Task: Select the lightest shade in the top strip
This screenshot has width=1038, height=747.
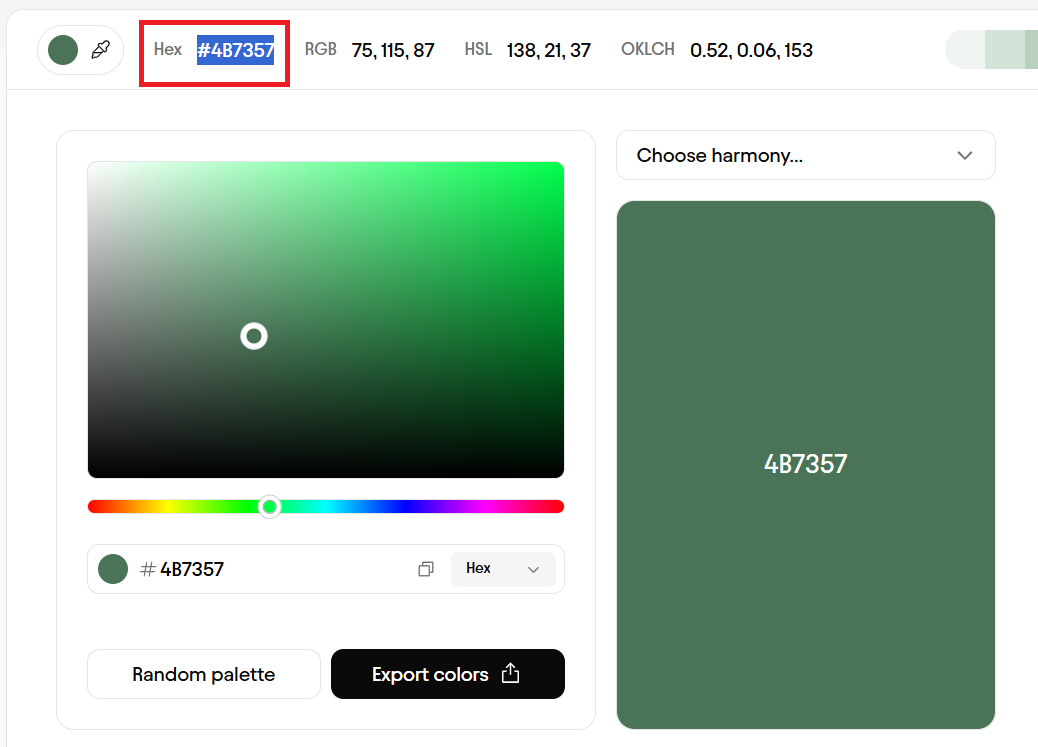Action: [x=965, y=50]
